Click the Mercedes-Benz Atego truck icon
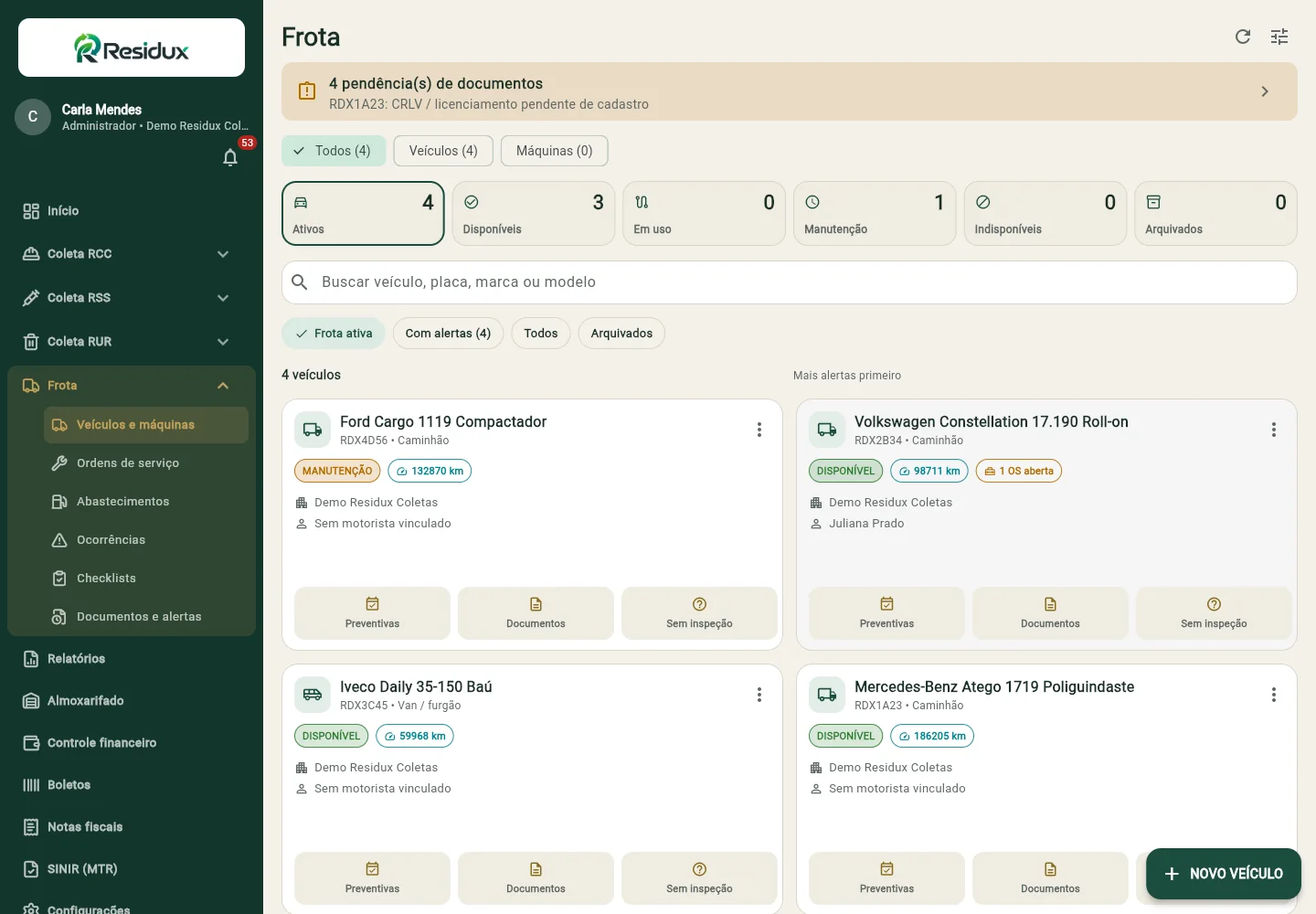This screenshot has height=914, width=1316. (827, 695)
